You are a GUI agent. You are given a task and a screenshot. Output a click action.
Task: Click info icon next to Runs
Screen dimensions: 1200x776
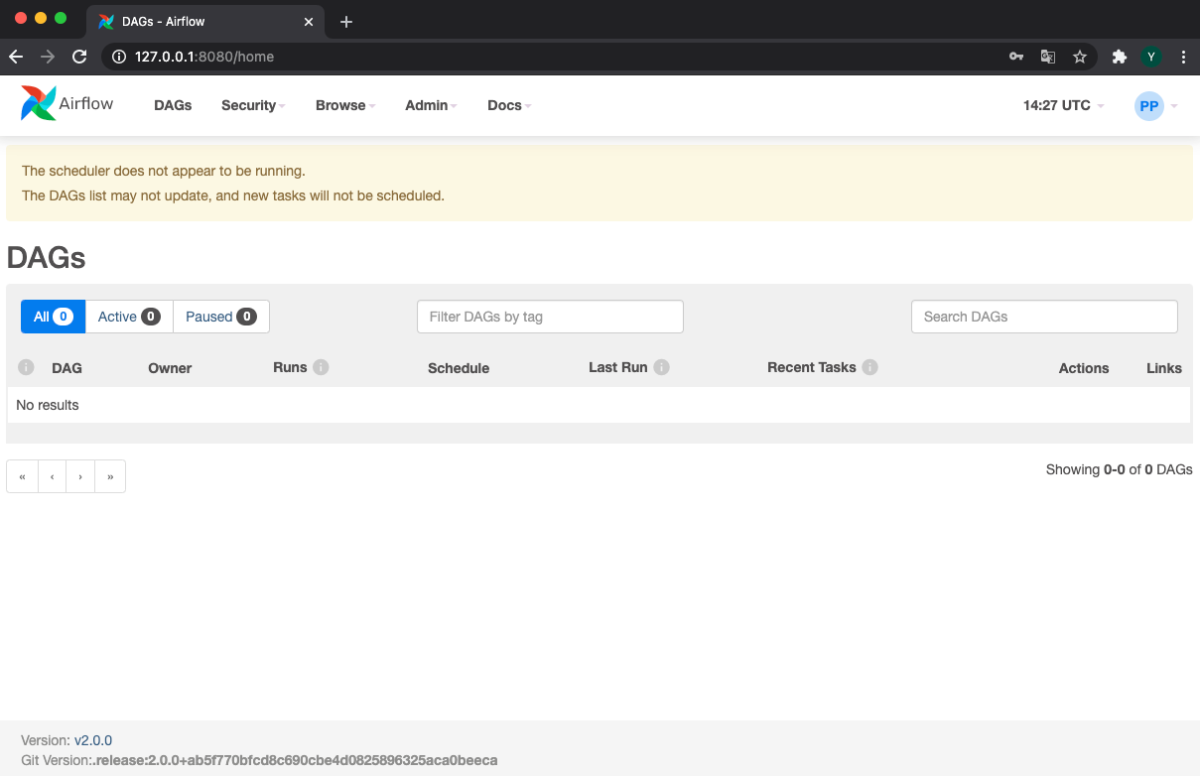click(321, 367)
